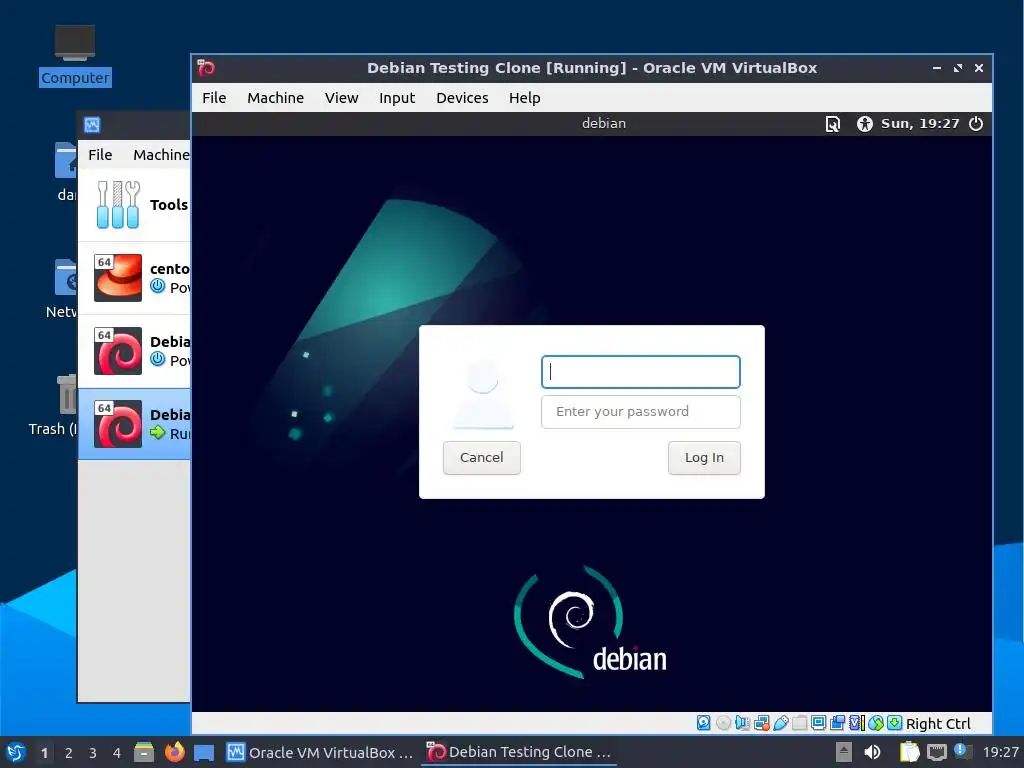Click the Log In button
Screen dimensions: 1024x768
(x=704, y=458)
